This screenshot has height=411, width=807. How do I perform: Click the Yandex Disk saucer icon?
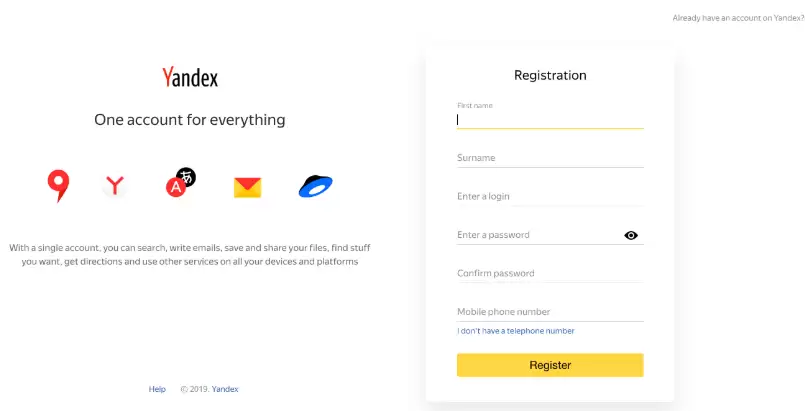(x=315, y=185)
